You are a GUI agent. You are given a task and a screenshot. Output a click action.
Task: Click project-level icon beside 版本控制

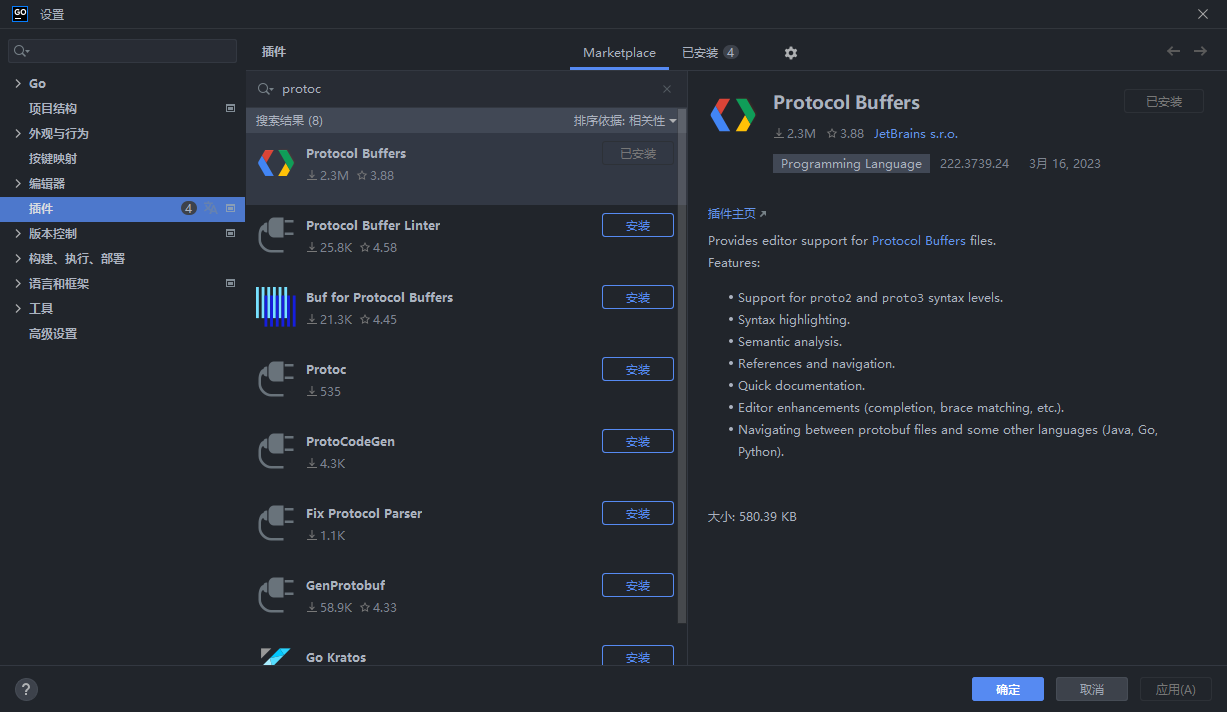coord(230,233)
